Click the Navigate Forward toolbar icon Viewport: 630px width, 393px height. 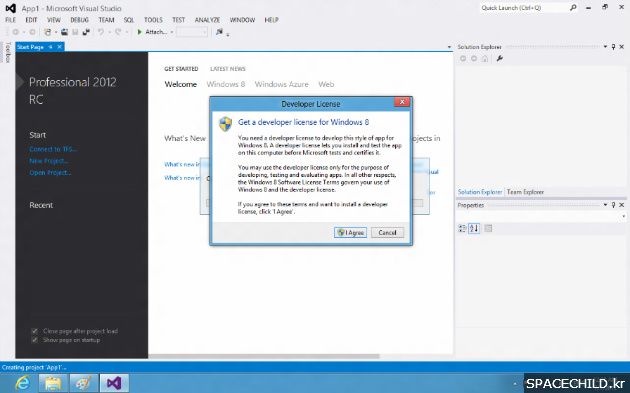33,32
